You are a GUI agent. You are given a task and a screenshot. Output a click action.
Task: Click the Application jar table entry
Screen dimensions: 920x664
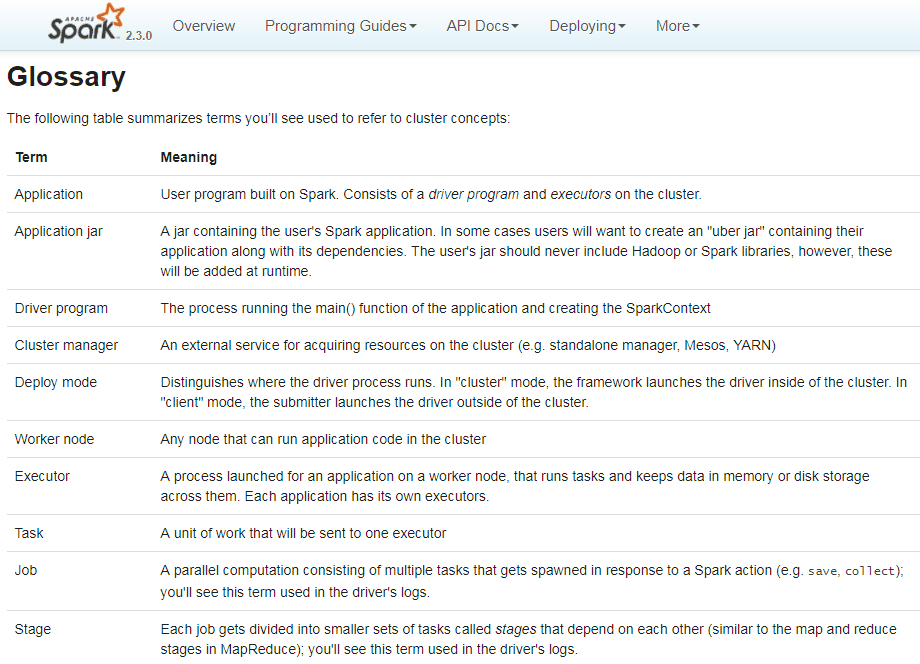pyautogui.click(x=58, y=231)
